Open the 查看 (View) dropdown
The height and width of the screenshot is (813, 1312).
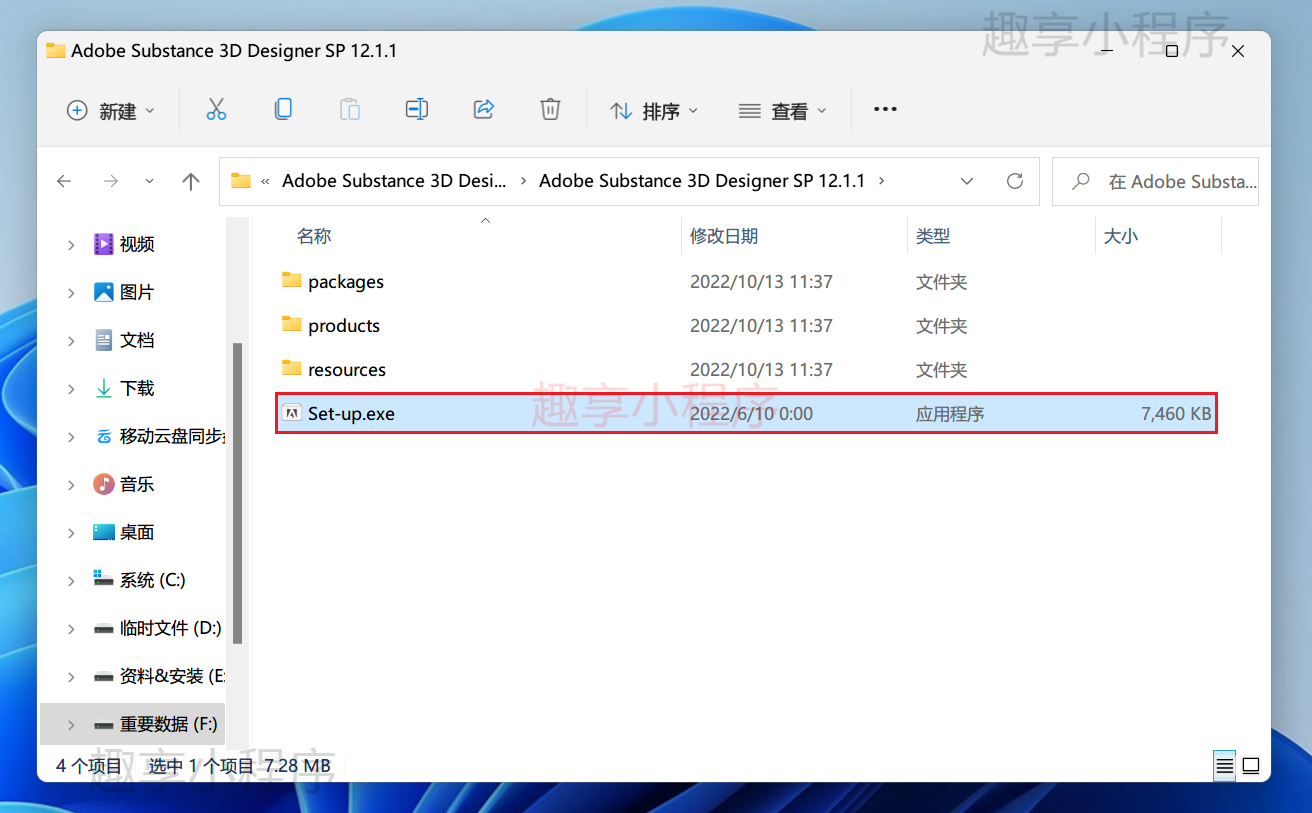click(x=782, y=110)
